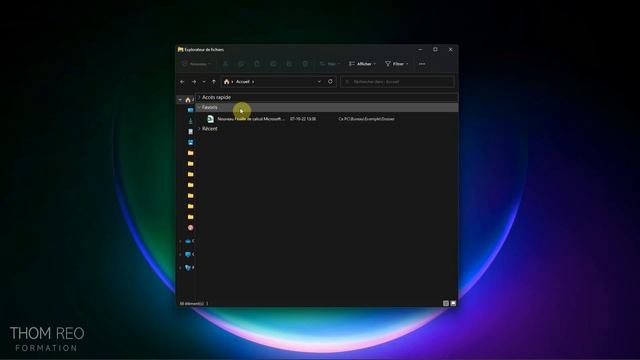Click the item count in the status bar
Screen dimensions: 640x360
click(191, 304)
